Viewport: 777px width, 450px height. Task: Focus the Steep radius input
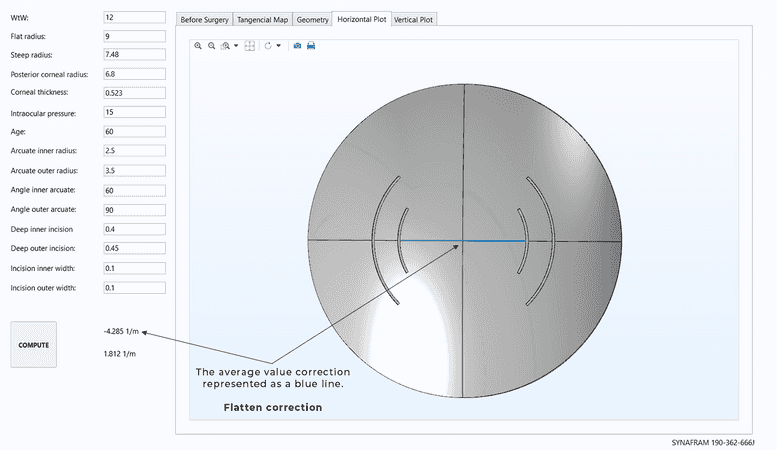click(x=134, y=55)
